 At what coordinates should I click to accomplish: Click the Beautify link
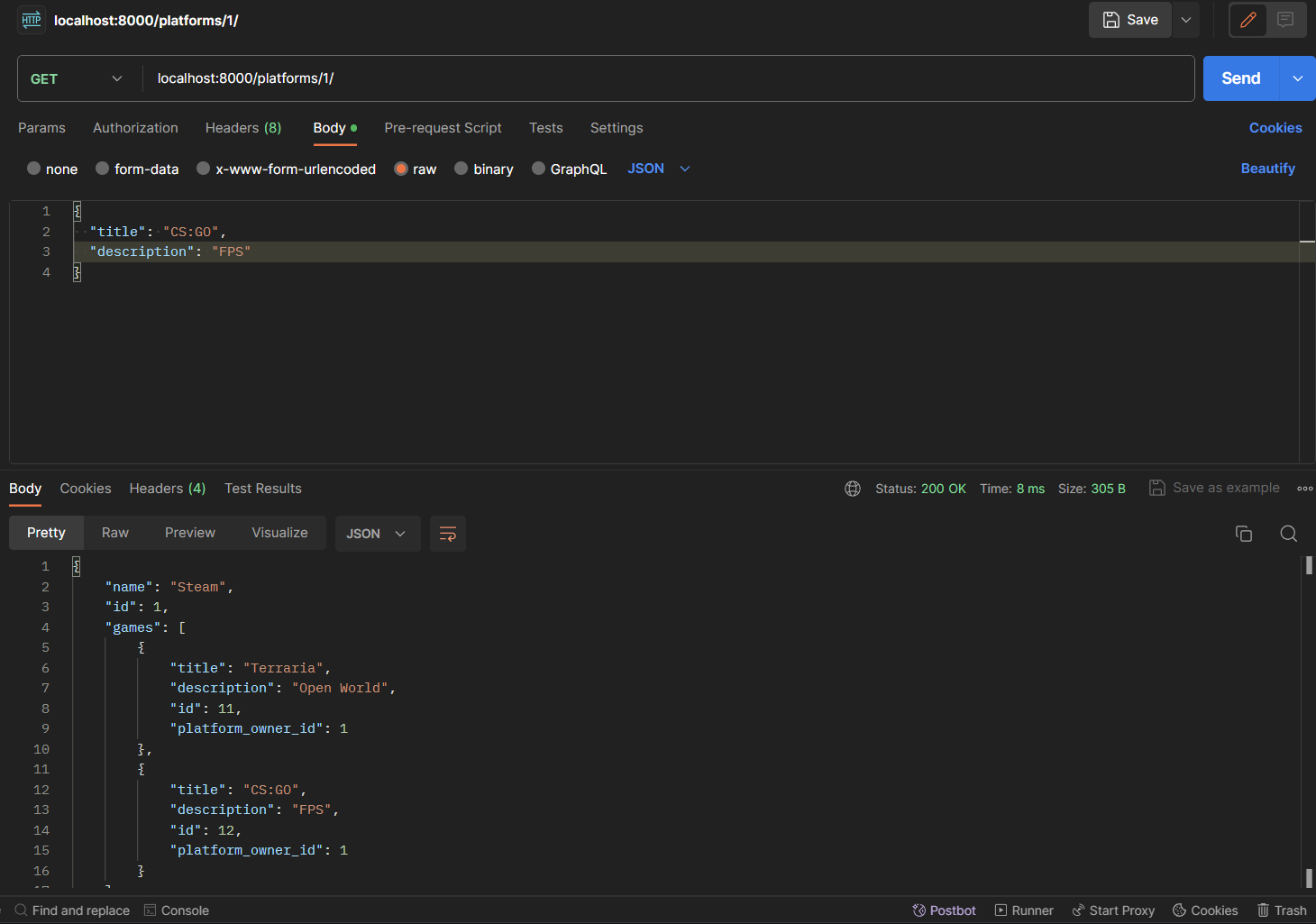tap(1267, 169)
